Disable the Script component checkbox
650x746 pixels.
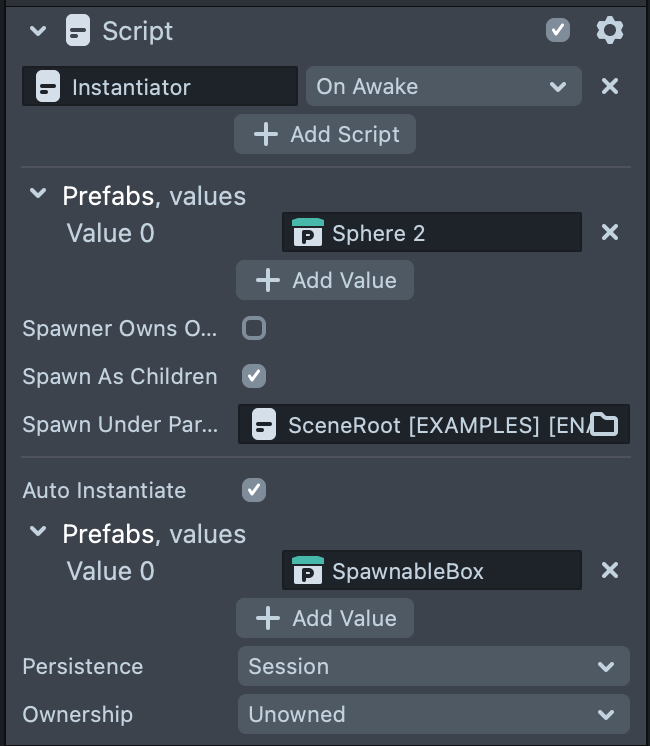pos(558,31)
